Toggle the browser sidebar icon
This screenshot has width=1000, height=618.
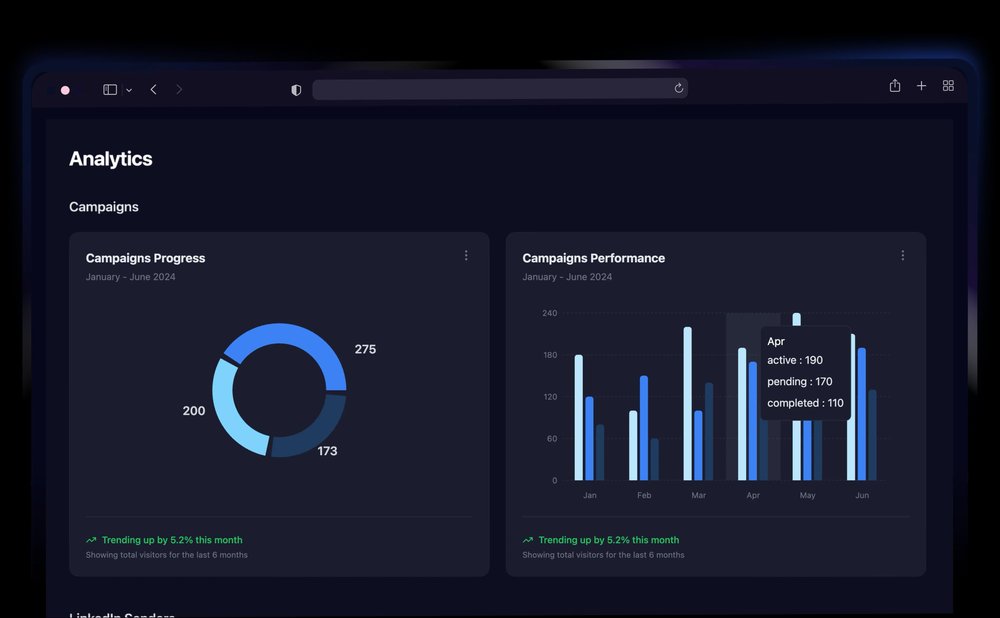pos(110,89)
